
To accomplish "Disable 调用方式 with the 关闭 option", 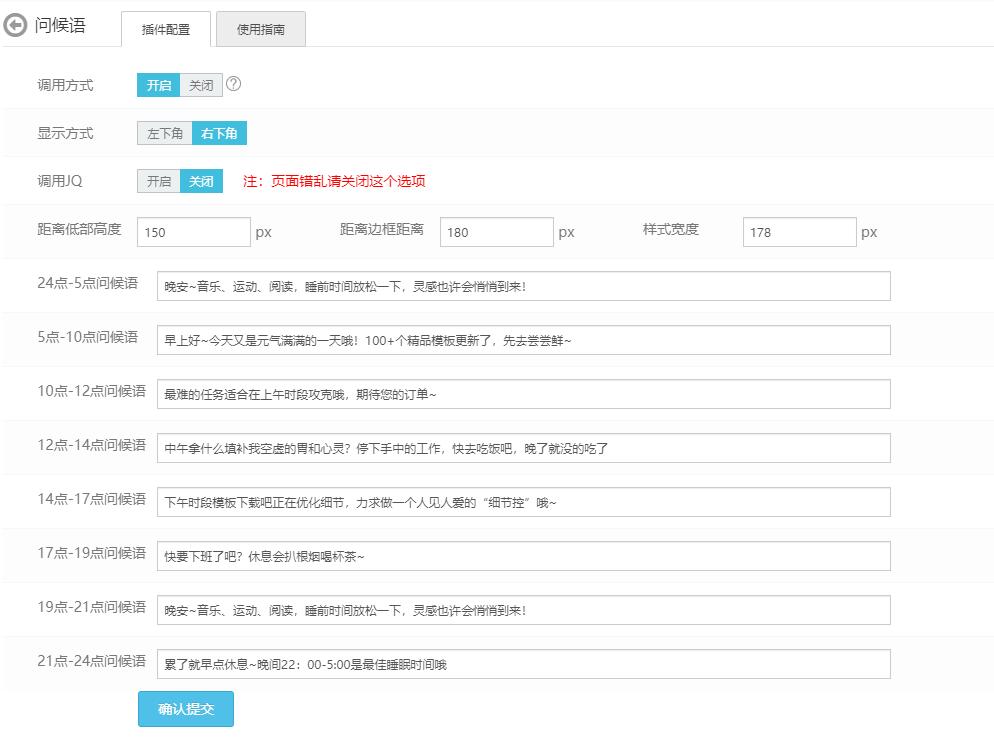I will pos(201,85).
